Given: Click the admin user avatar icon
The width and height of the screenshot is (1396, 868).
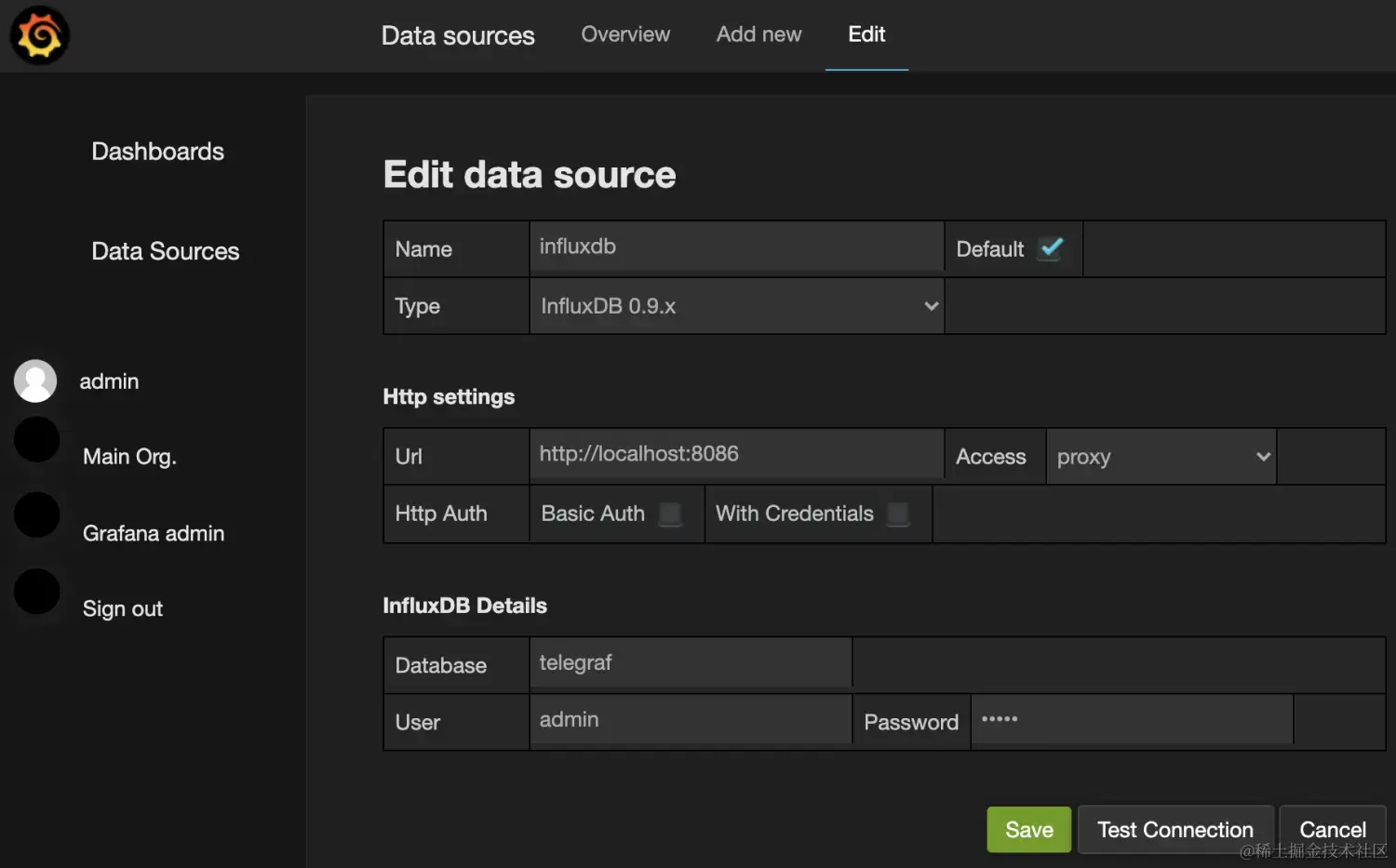Looking at the screenshot, I should pos(35,381).
